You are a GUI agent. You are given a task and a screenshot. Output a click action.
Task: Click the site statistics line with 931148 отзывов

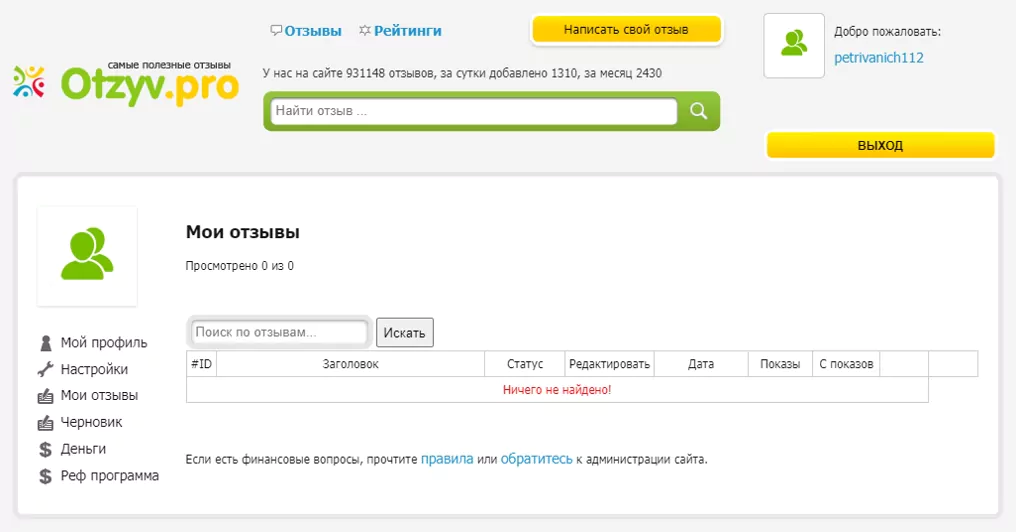[462, 73]
